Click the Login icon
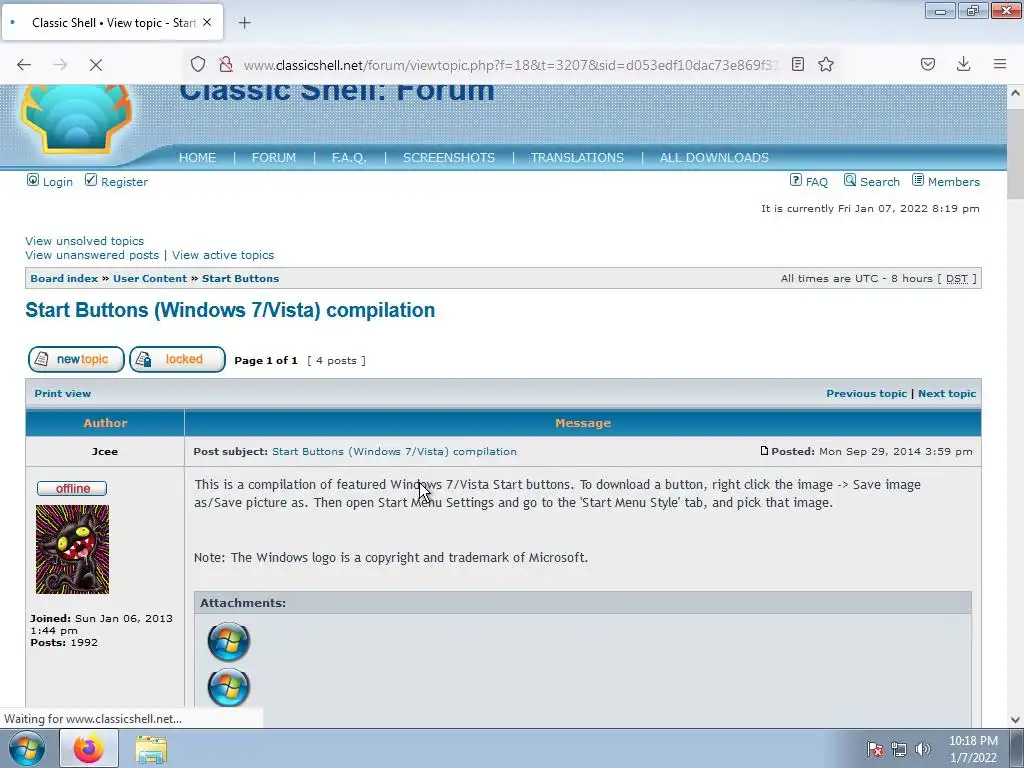Screen dimensions: 1024x768 point(33,180)
